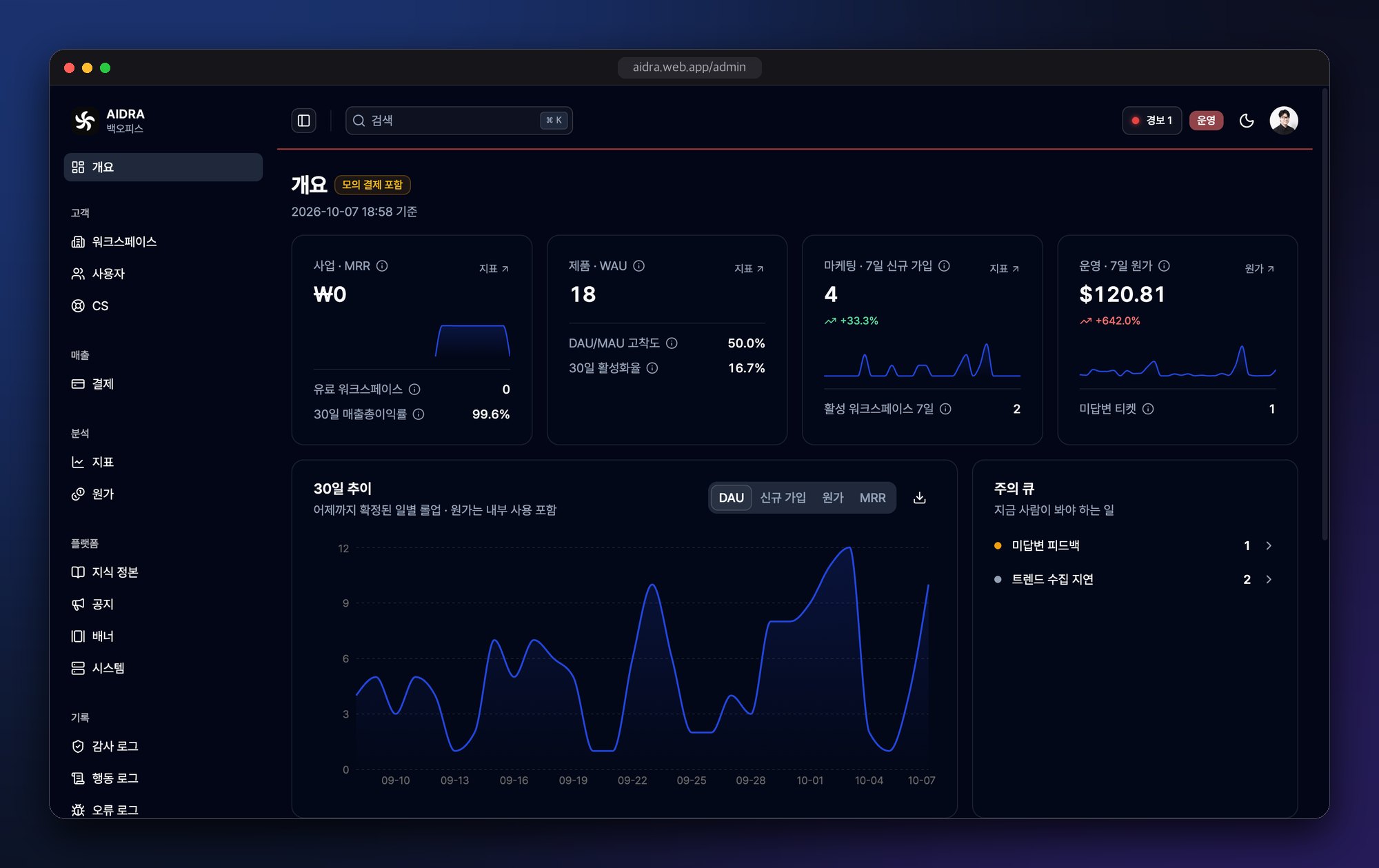Screen dimensions: 1379x868
Task: Expand 트렌드 수집 지연 chevron in queue
Action: (1269, 580)
